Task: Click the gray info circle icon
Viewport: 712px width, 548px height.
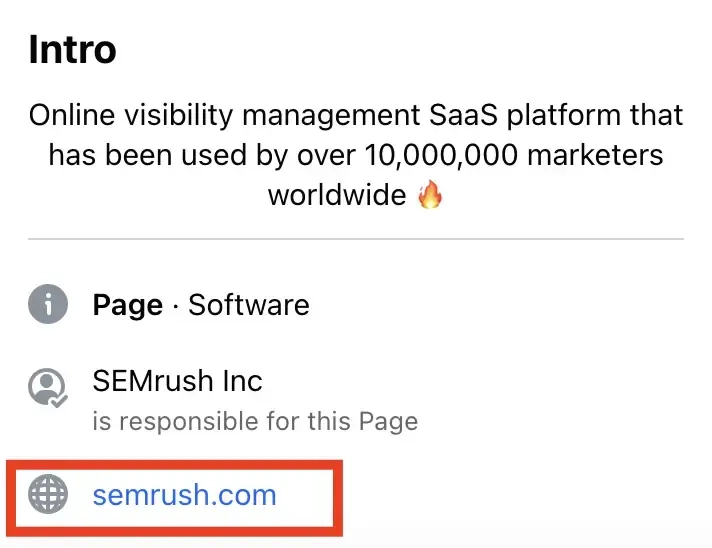Action: [x=48, y=304]
